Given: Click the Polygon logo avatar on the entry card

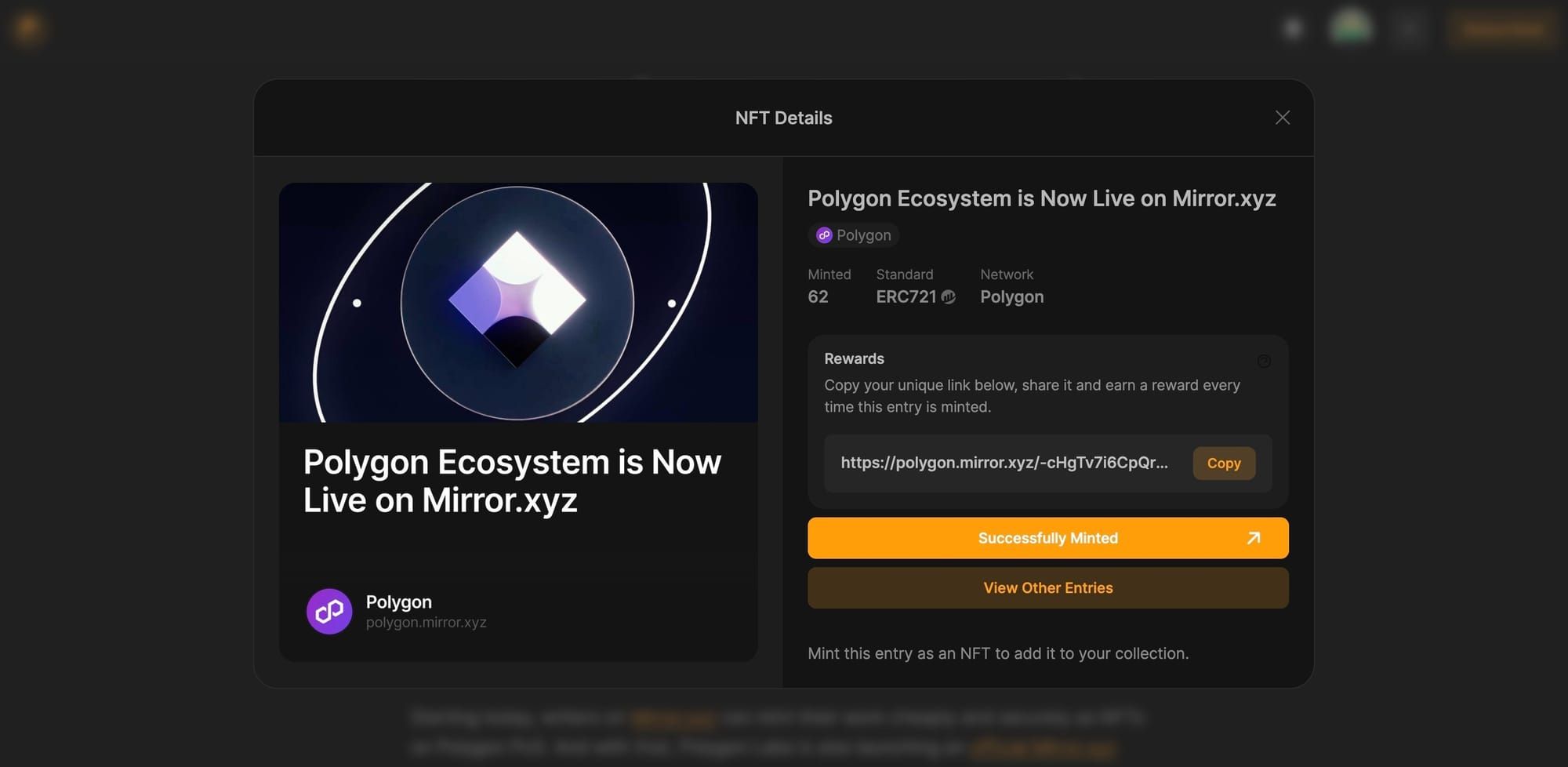Looking at the screenshot, I should [x=329, y=611].
